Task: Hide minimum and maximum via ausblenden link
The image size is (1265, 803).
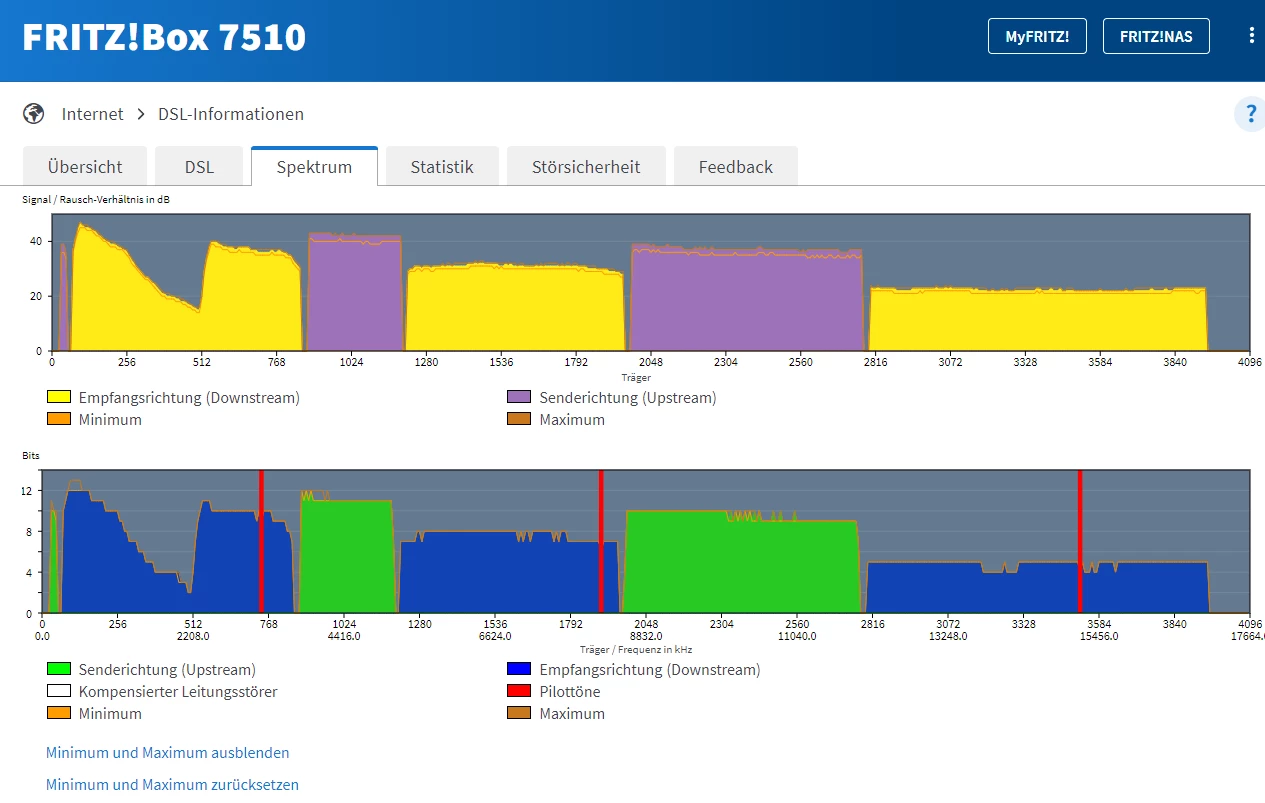Action: 168,752
